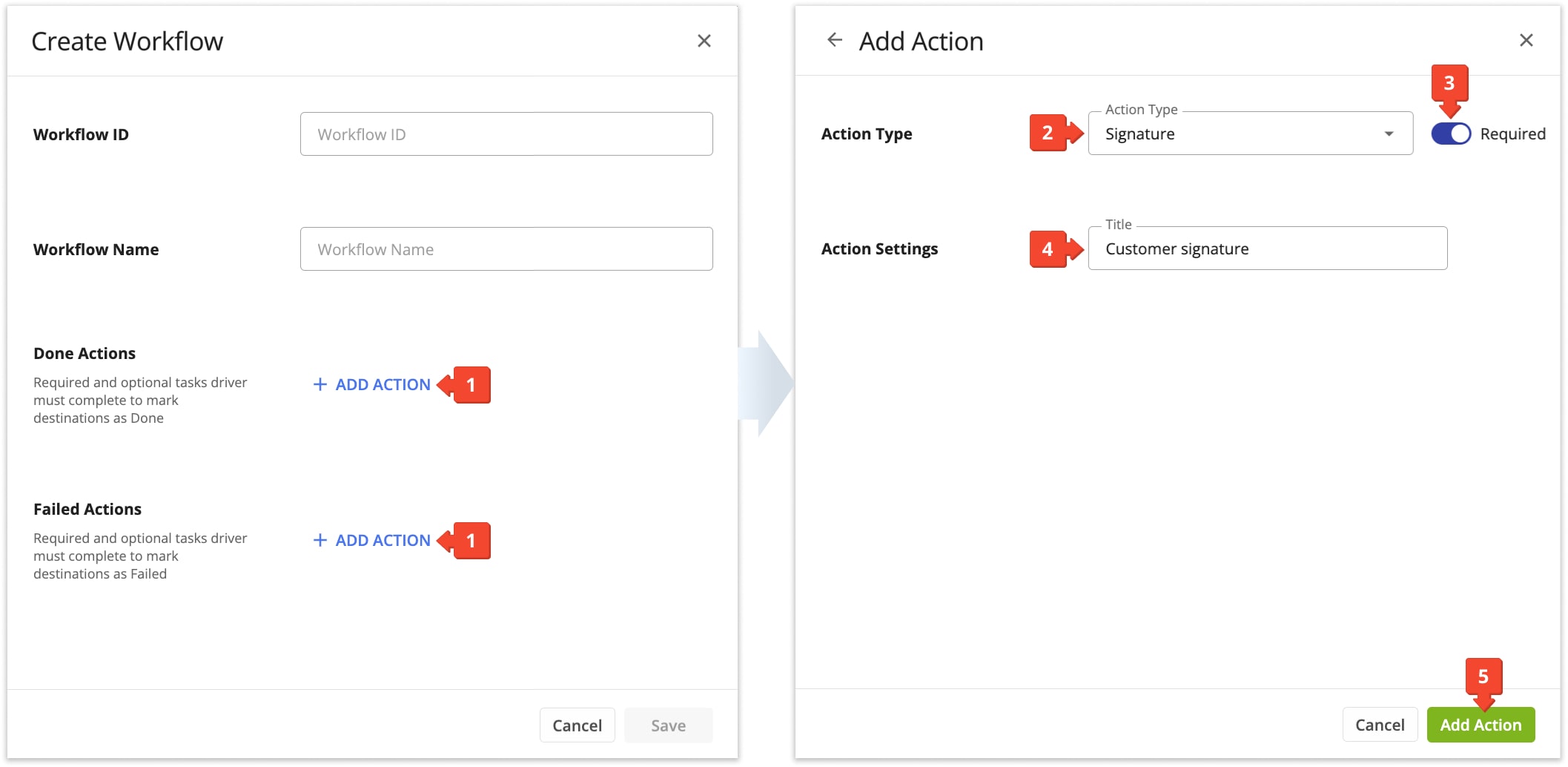Click the bold Action Type label
This screenshot has width=1568, height=767.
coord(867,134)
